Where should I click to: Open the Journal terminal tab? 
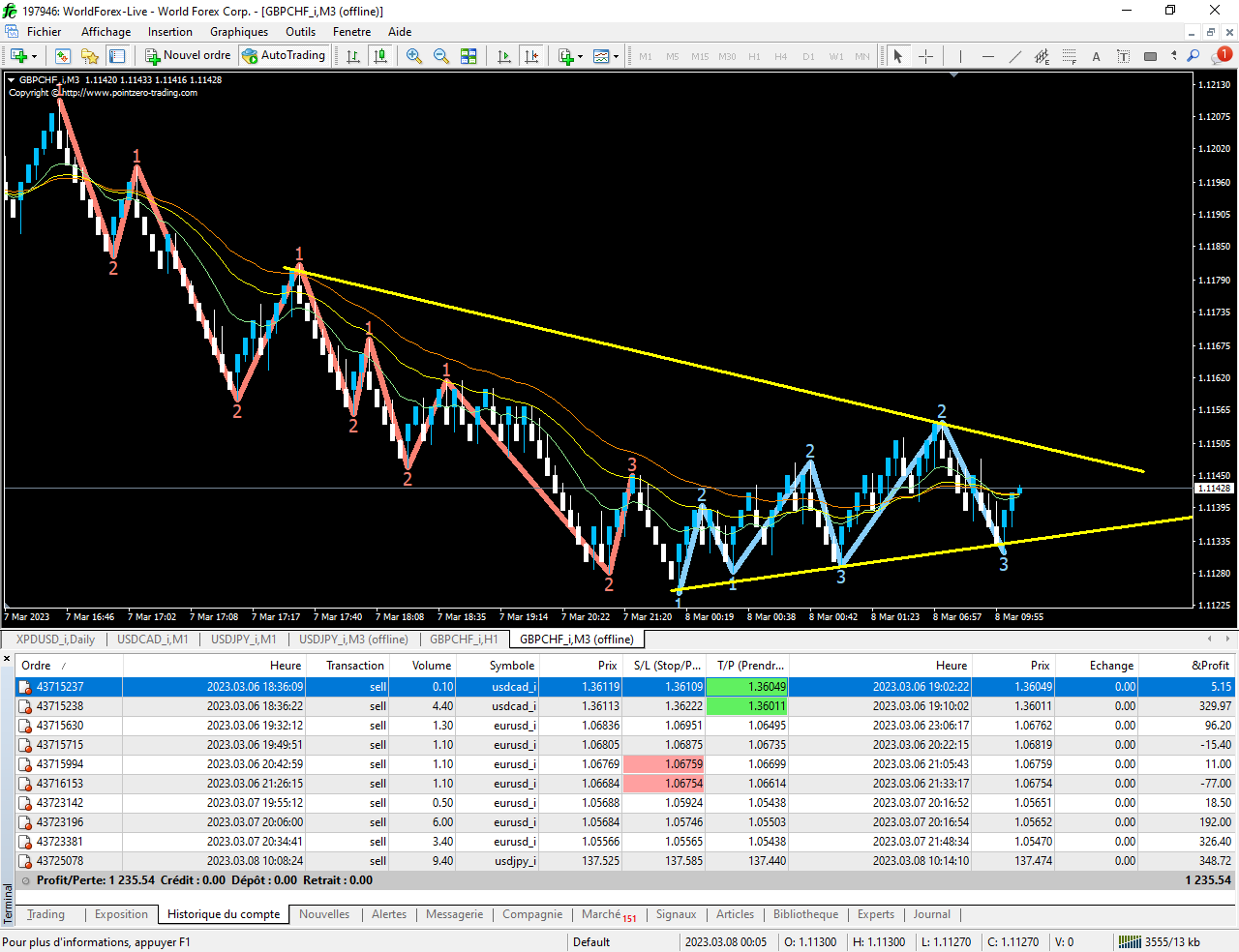[932, 914]
